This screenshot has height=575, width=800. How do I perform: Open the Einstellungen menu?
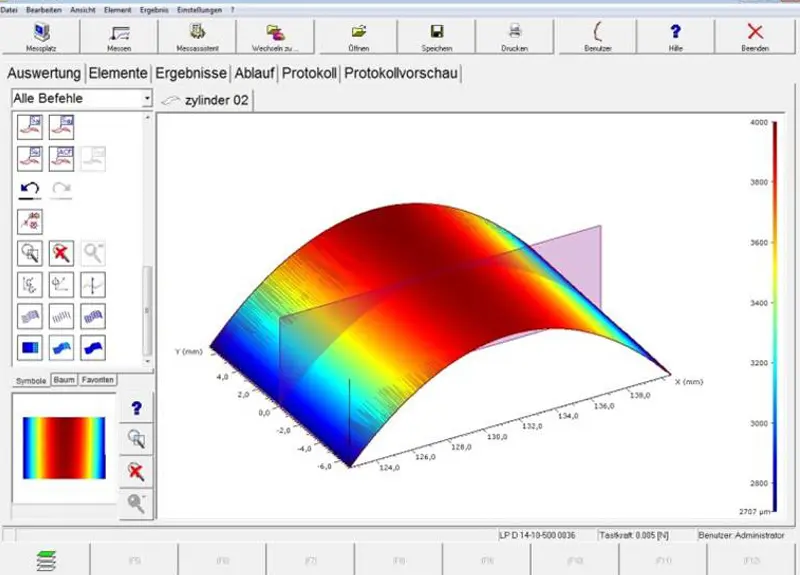(198, 9)
